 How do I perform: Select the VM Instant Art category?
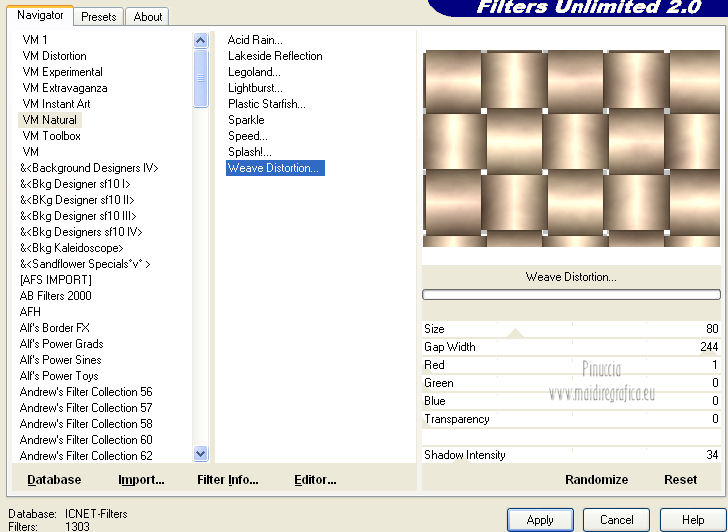point(56,104)
